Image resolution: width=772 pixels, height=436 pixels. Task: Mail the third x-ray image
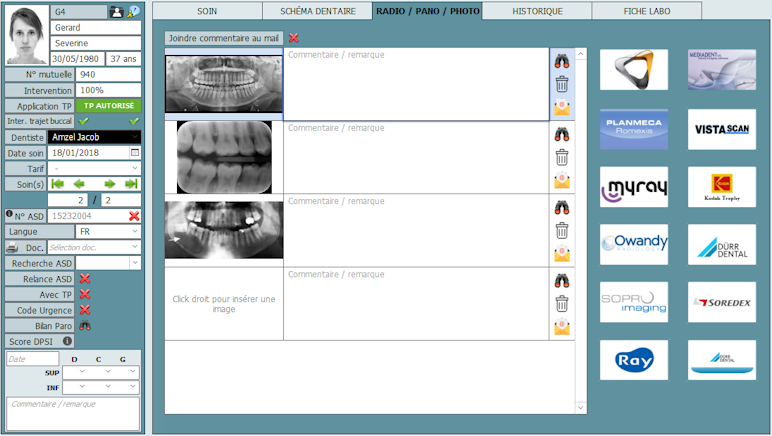[562, 253]
